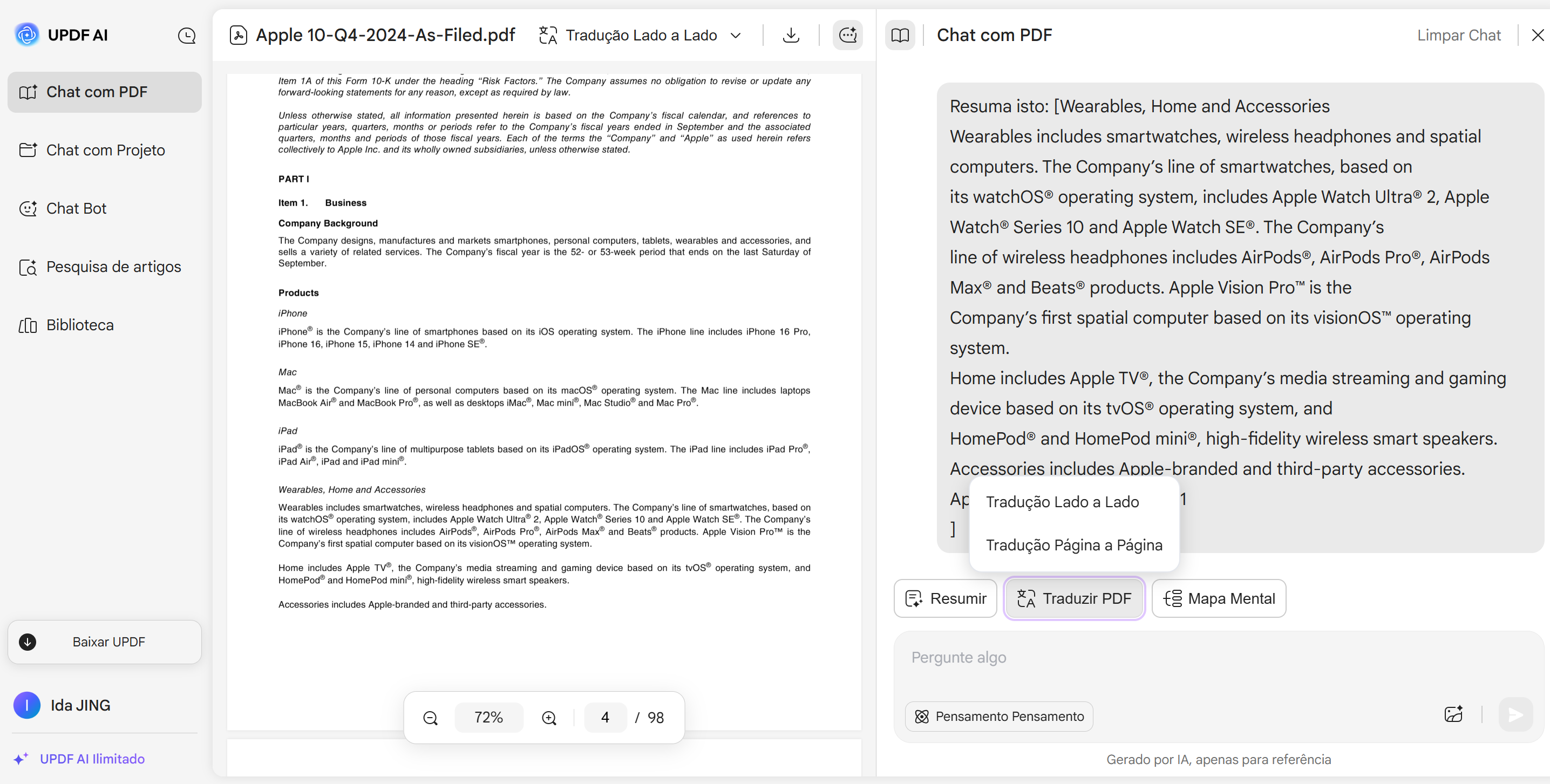Click the iPad italic subheading in PDF
The height and width of the screenshot is (784, 1550).
(x=288, y=431)
